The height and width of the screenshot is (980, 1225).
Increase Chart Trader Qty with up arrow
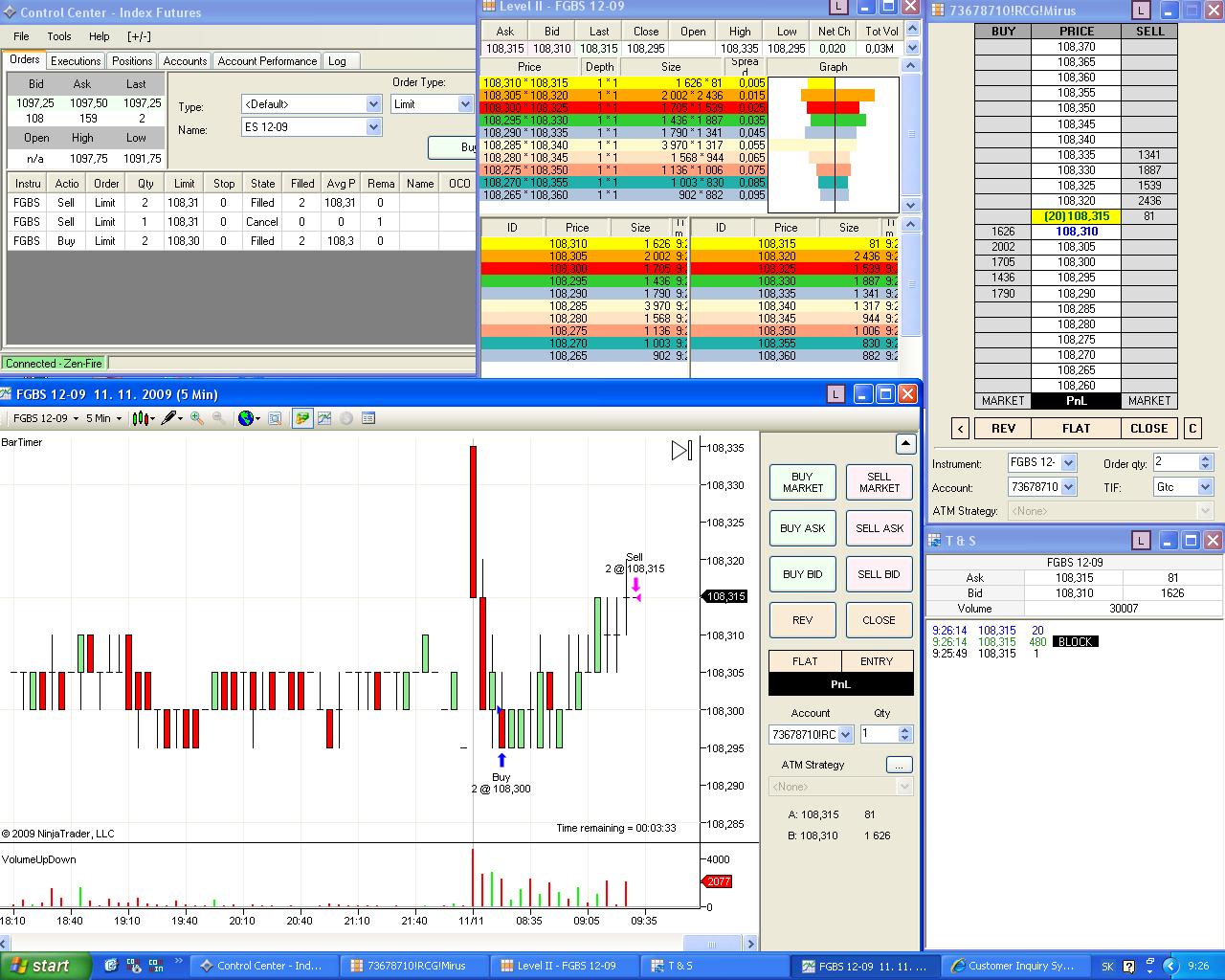pos(905,729)
